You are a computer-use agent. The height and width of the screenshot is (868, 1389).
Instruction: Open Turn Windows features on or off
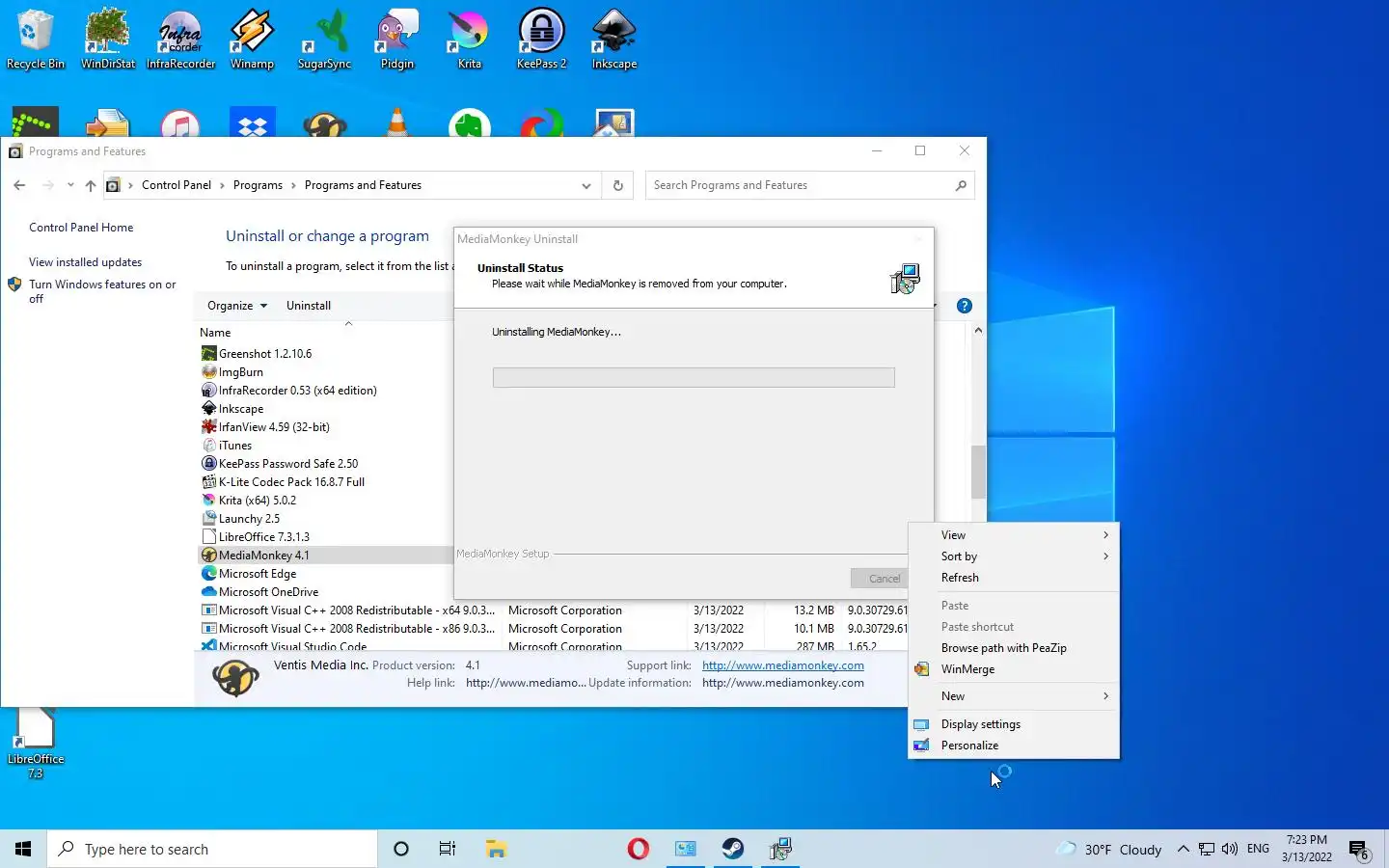click(102, 291)
